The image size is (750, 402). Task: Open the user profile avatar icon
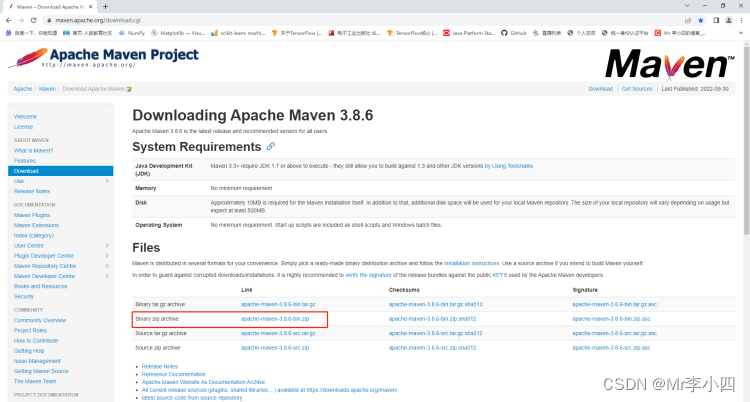coord(729,20)
